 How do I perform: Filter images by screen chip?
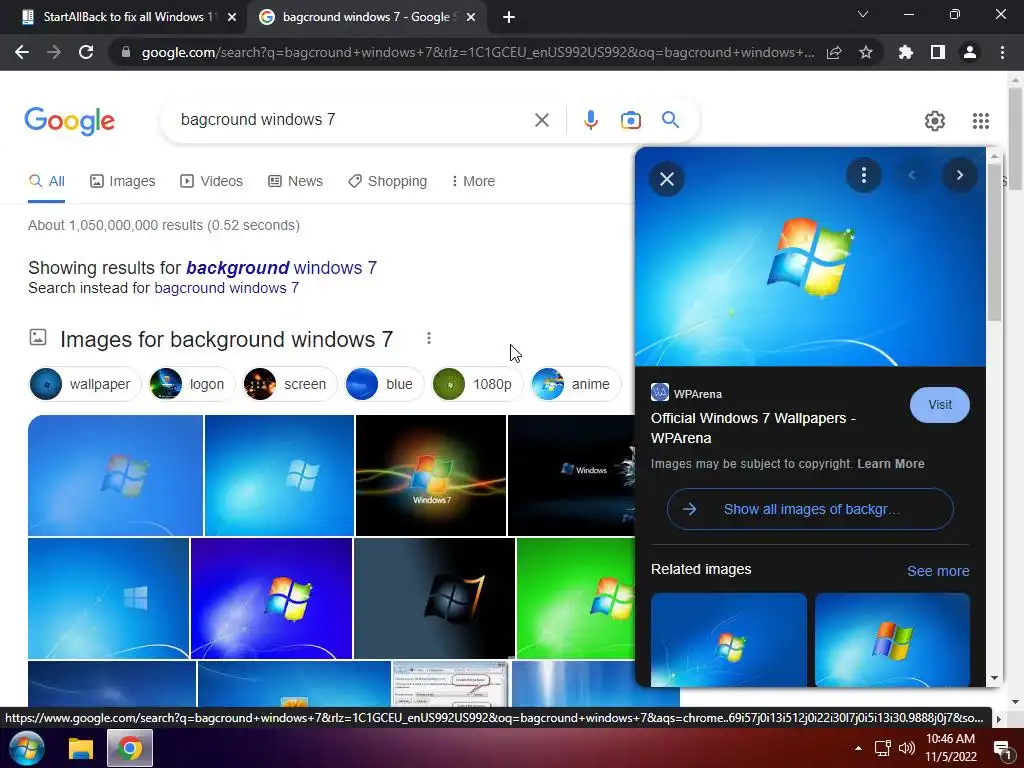pos(290,384)
